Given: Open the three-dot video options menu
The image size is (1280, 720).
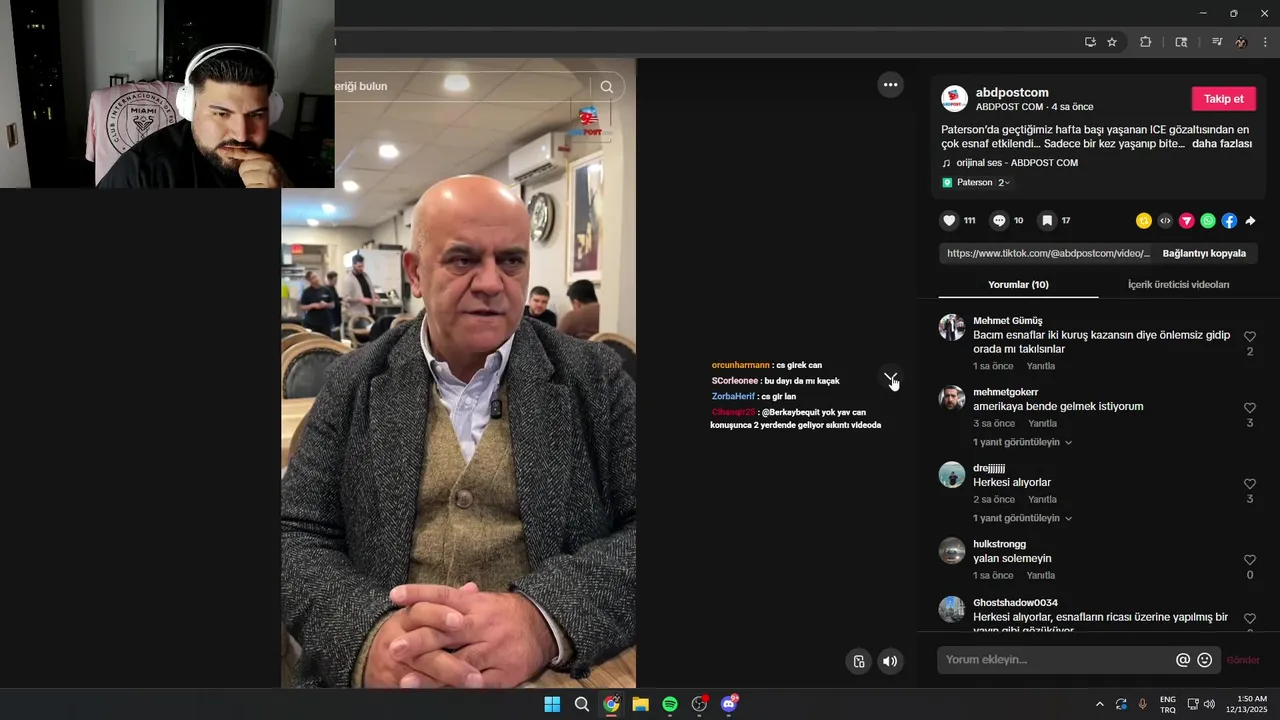Looking at the screenshot, I should [890, 85].
